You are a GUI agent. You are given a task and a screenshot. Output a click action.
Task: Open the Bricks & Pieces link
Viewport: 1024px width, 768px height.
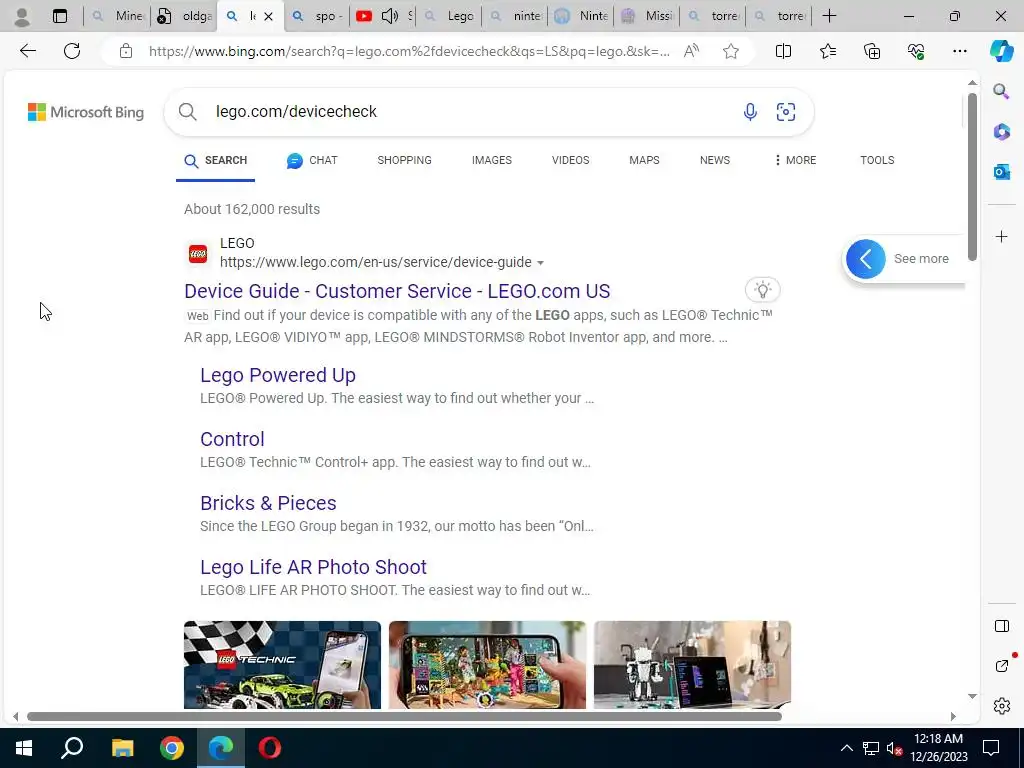[x=268, y=504]
